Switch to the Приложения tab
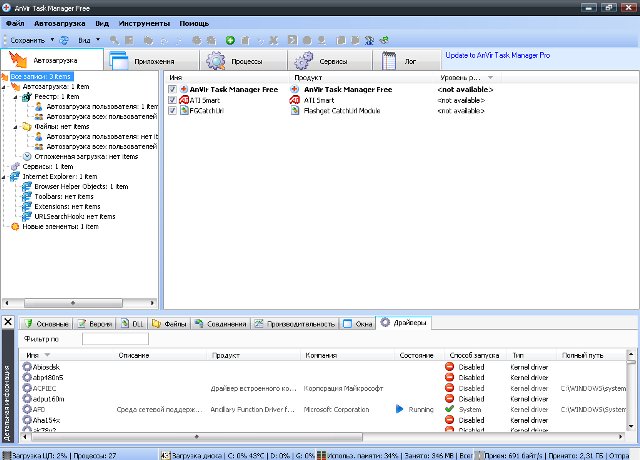The width and height of the screenshot is (640, 460). pyautogui.click(x=151, y=60)
